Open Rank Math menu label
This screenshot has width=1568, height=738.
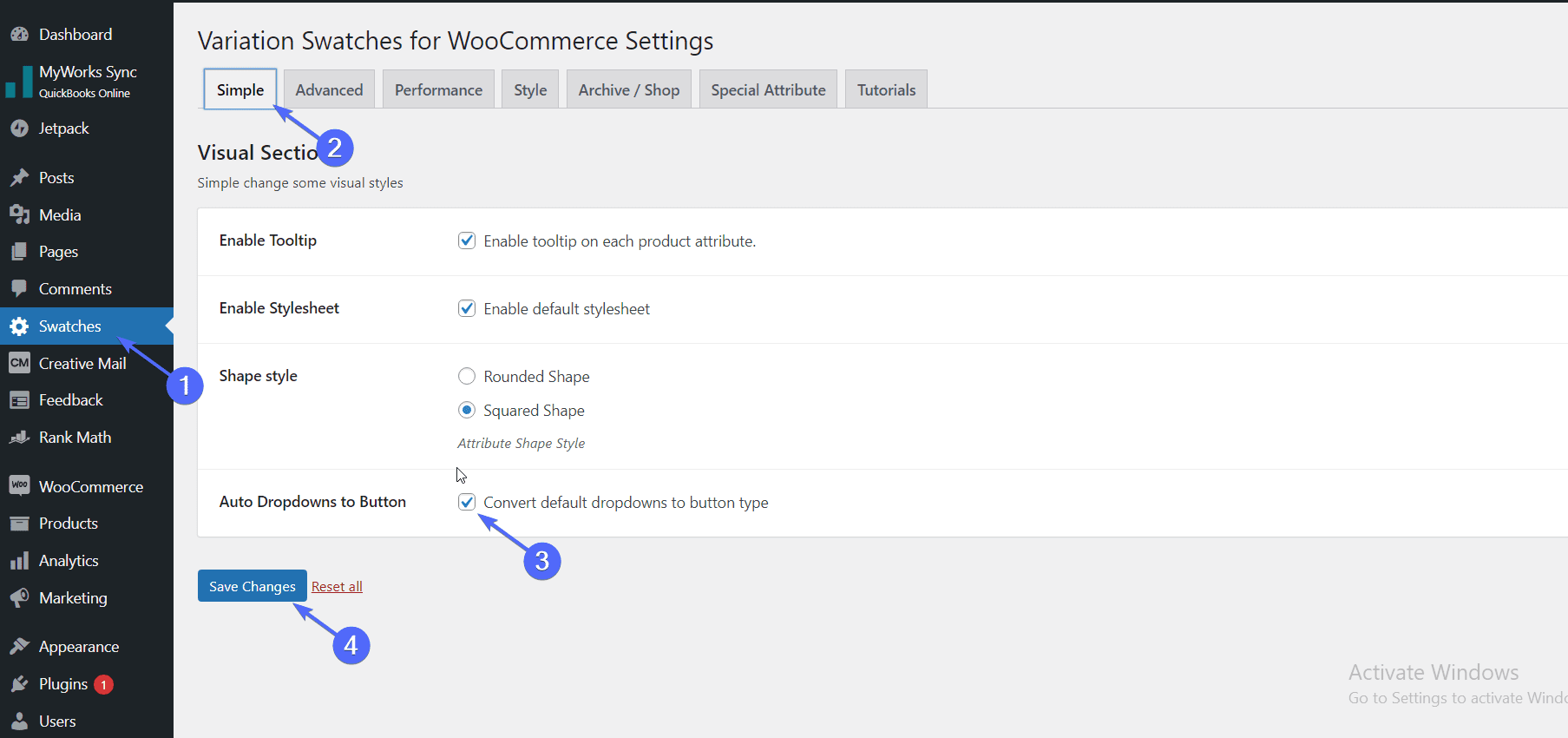pyautogui.click(x=75, y=438)
